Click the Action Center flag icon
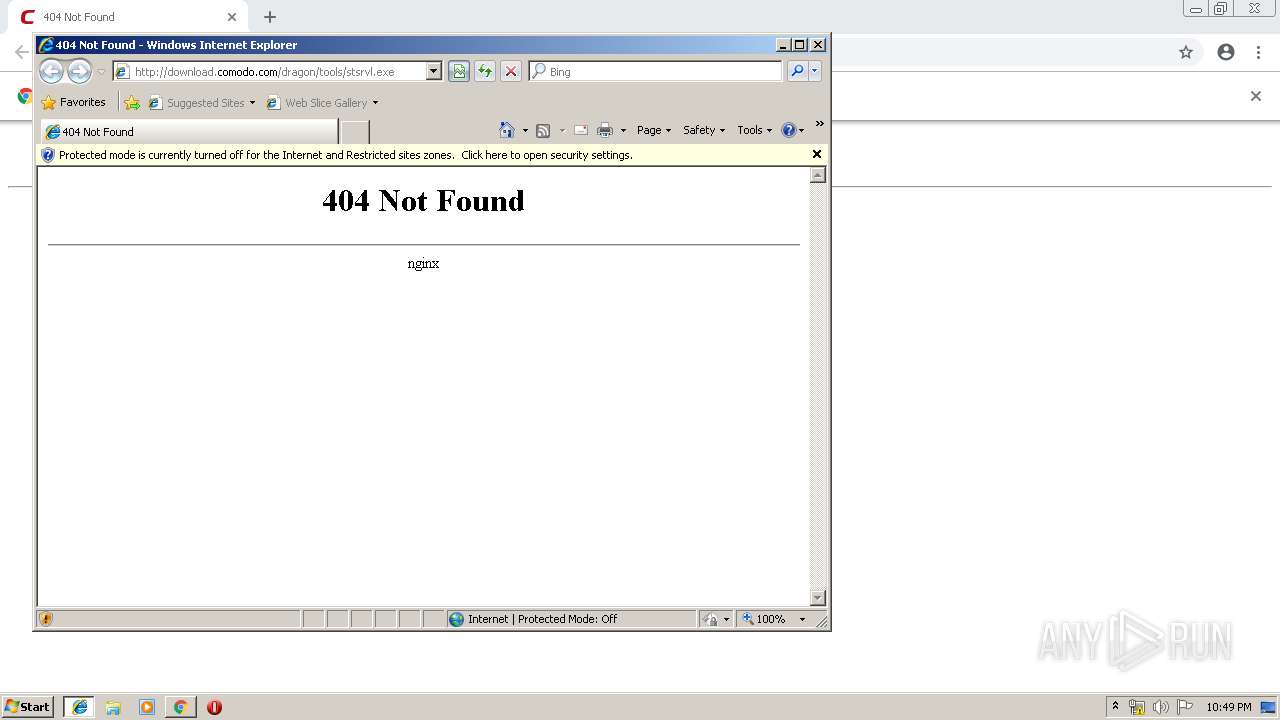The width and height of the screenshot is (1280, 720). coord(1185,707)
